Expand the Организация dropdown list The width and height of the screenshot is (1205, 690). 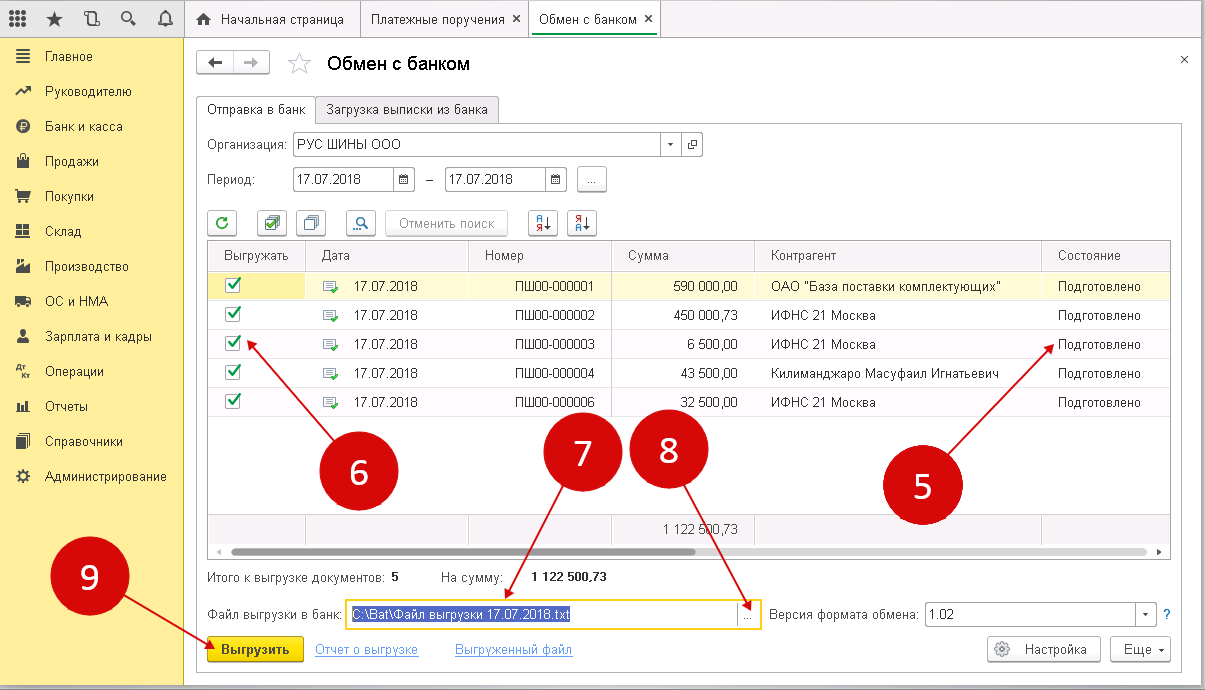click(x=670, y=144)
